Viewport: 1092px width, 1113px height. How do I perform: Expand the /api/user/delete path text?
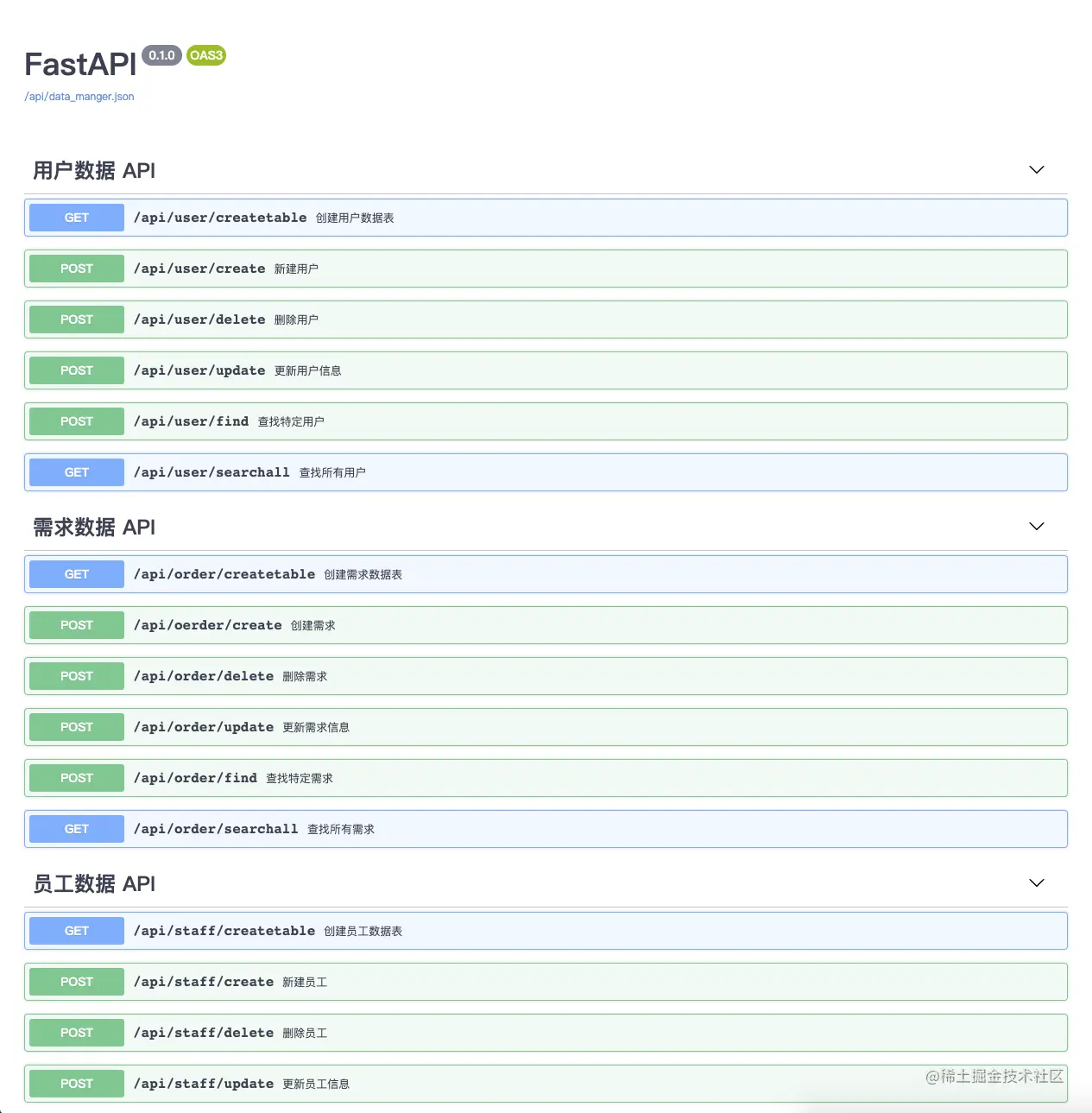pyautogui.click(x=199, y=319)
